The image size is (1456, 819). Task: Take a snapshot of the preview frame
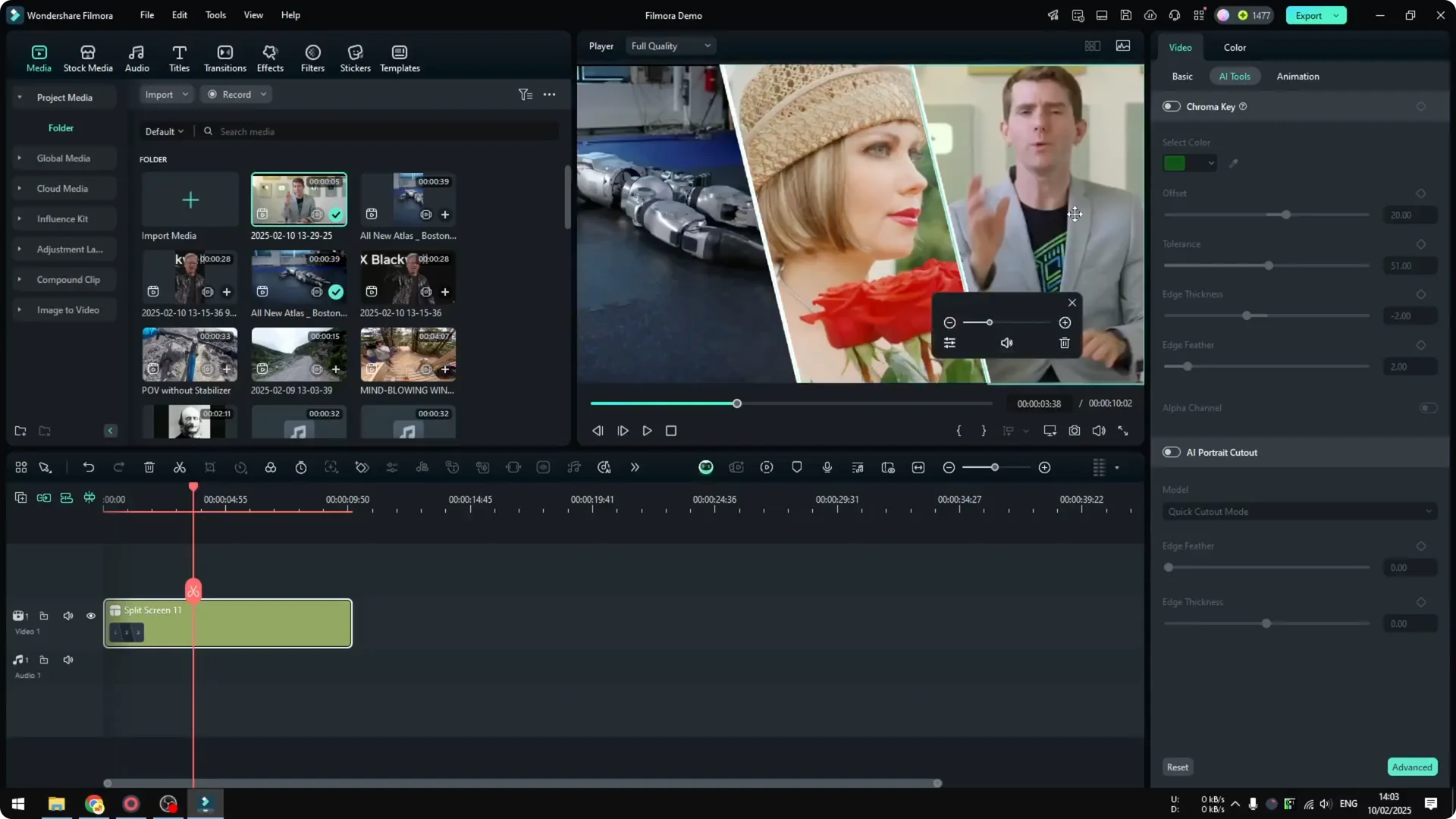tap(1075, 431)
